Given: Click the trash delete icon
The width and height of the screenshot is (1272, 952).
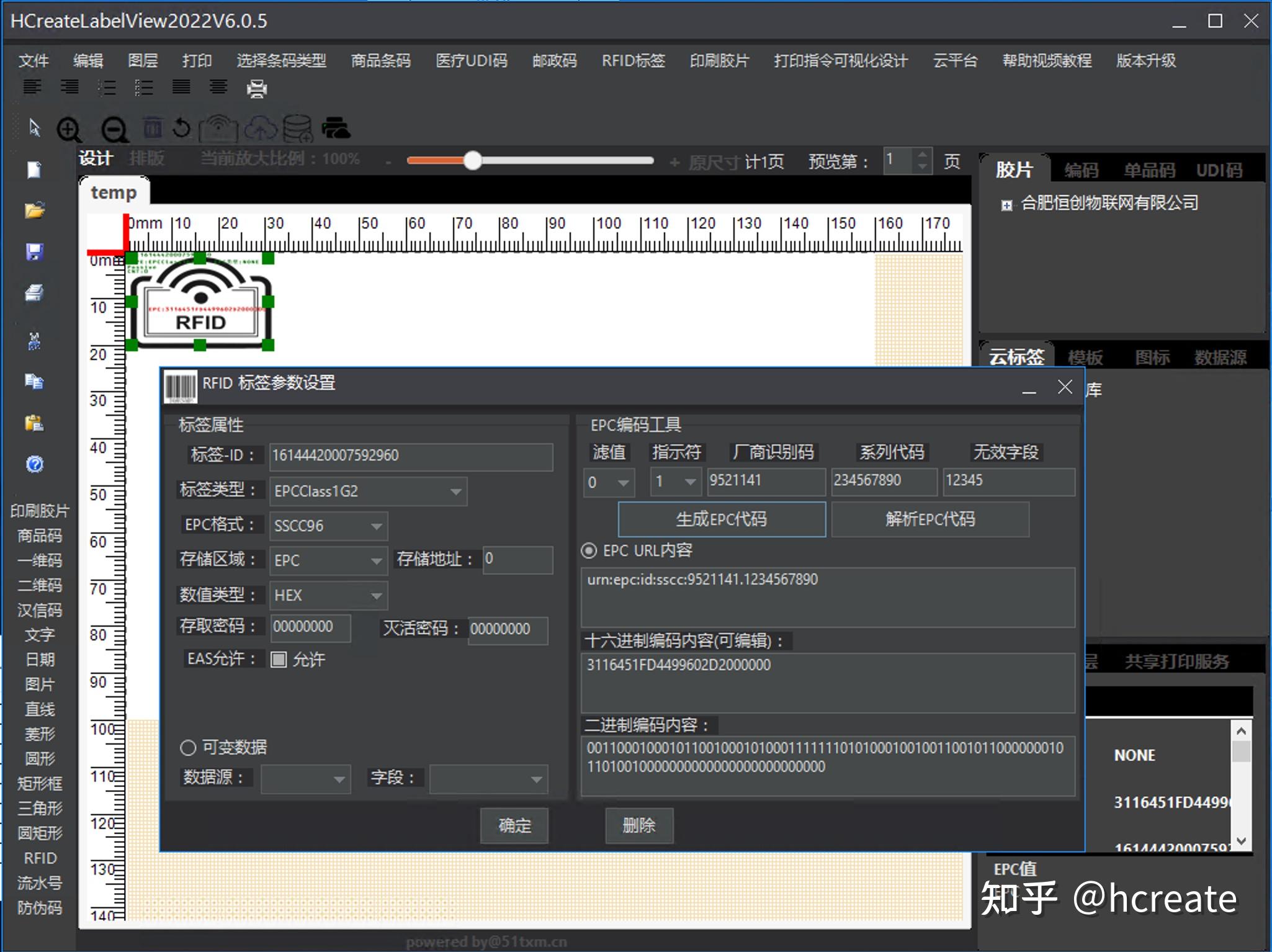Looking at the screenshot, I should point(152,128).
